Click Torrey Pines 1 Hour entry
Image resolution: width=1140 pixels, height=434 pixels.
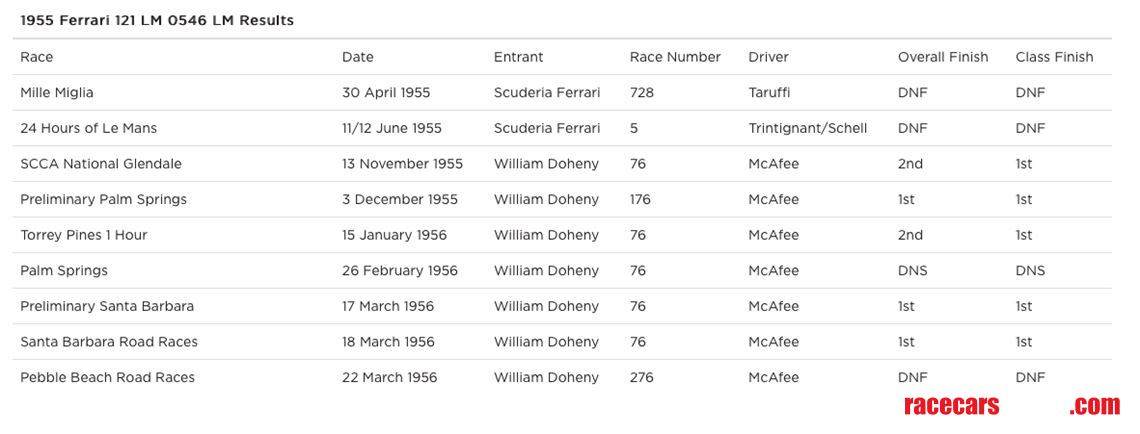pyautogui.click(x=84, y=235)
